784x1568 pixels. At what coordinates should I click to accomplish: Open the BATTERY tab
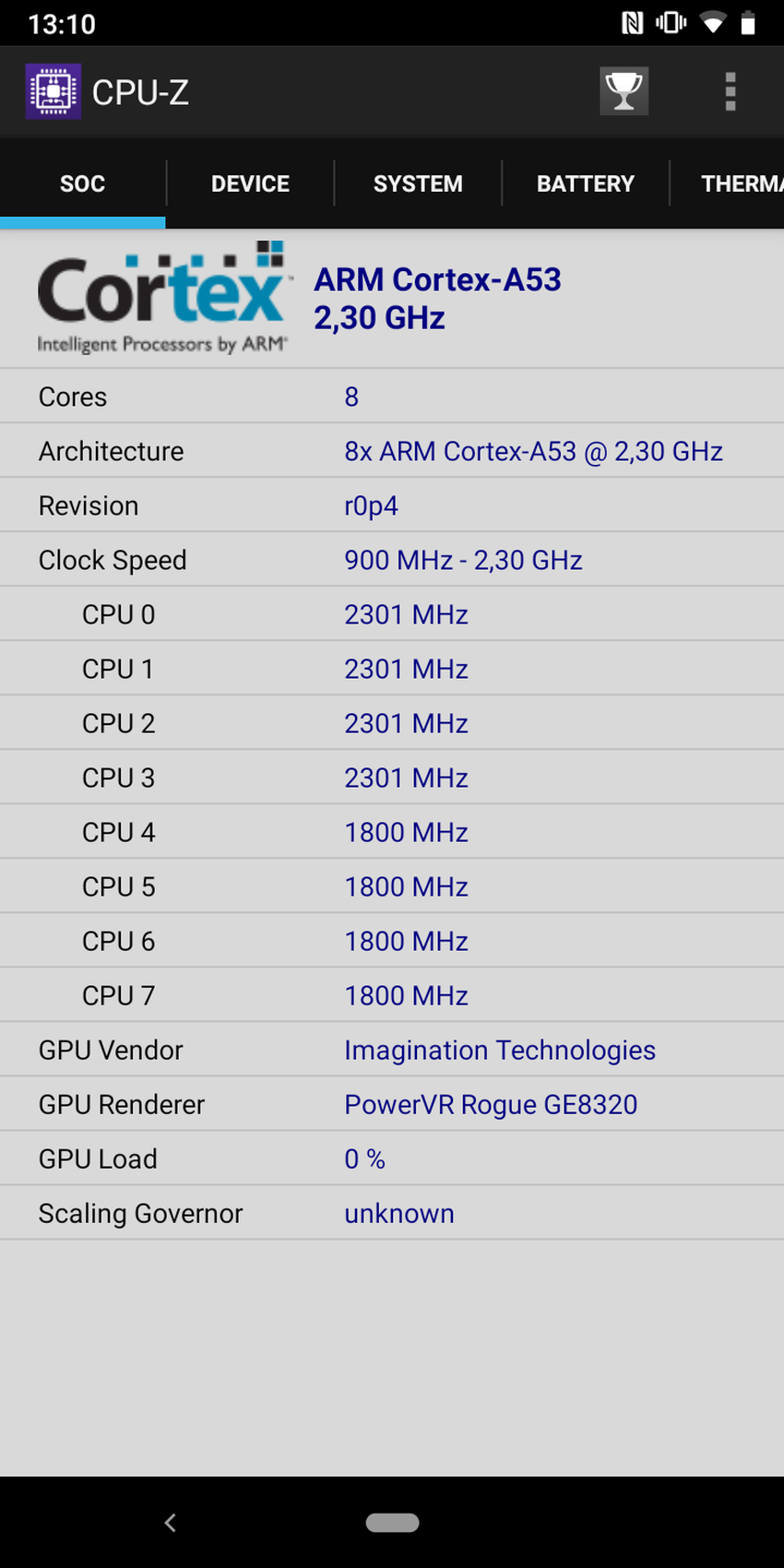586,184
